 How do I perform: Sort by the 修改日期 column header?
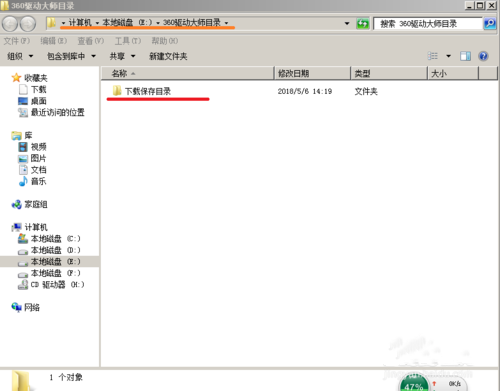313,73
